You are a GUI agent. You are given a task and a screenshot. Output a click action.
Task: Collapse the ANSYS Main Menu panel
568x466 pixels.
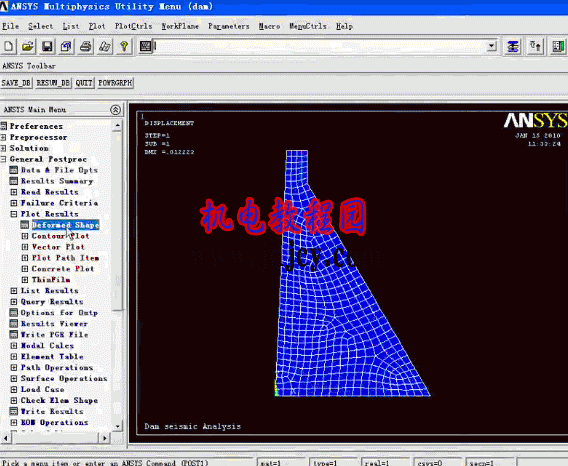coord(115,110)
